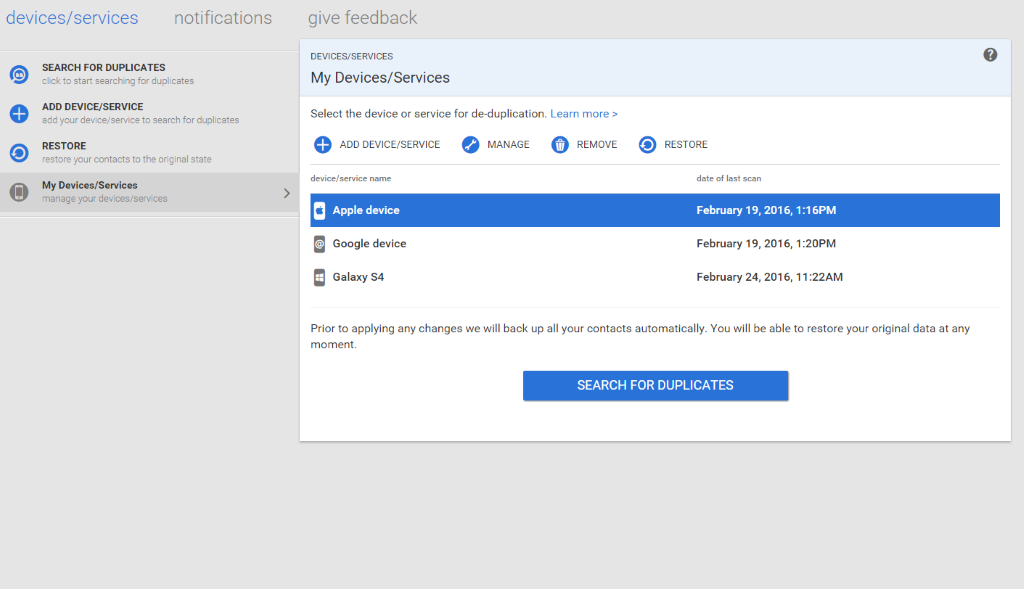Image resolution: width=1024 pixels, height=589 pixels.
Task: Select the Galaxy S4 device row
Action: 655,277
